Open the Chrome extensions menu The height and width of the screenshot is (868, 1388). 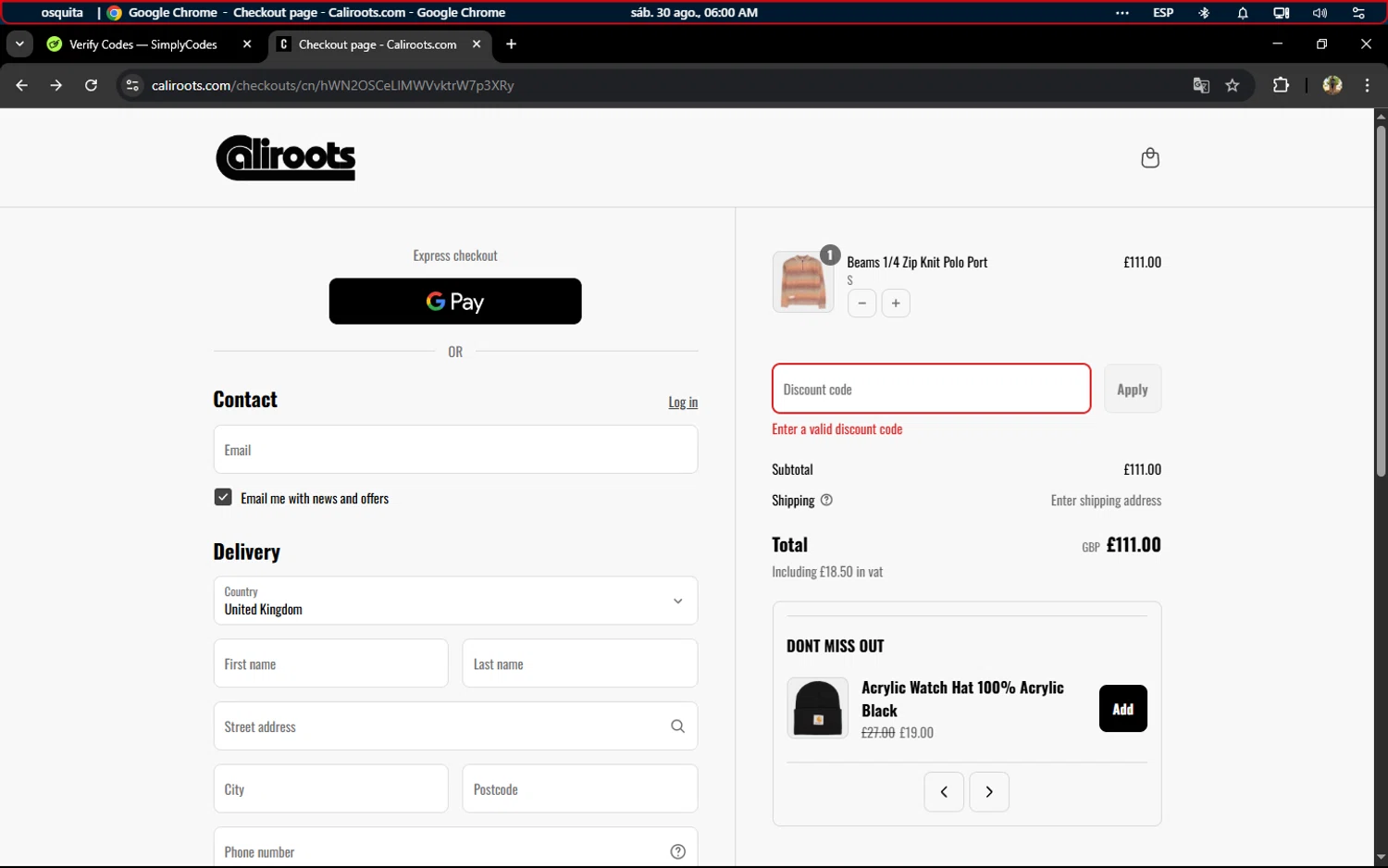(x=1281, y=85)
